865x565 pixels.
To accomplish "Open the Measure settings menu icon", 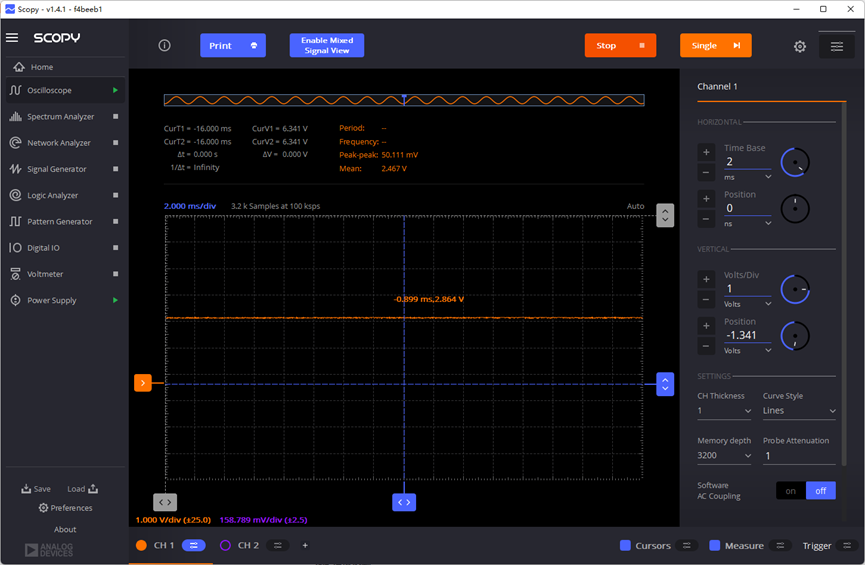I will [780, 545].
